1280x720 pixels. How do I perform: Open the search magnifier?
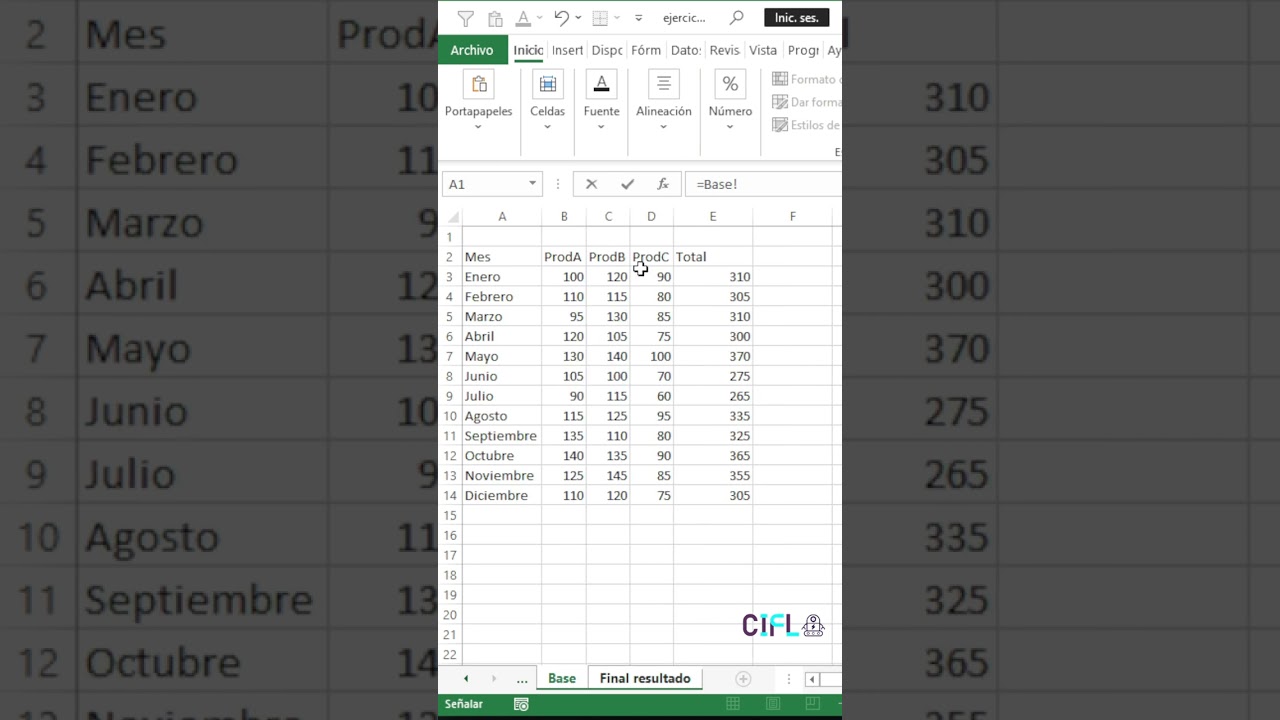(737, 18)
